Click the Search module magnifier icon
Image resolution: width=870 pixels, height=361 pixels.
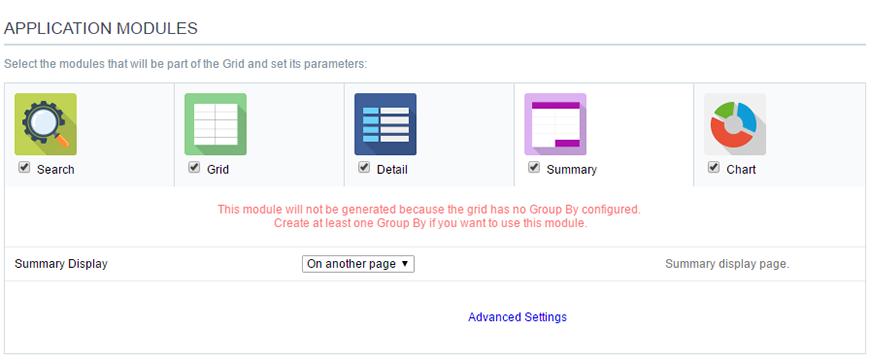[x=45, y=124]
